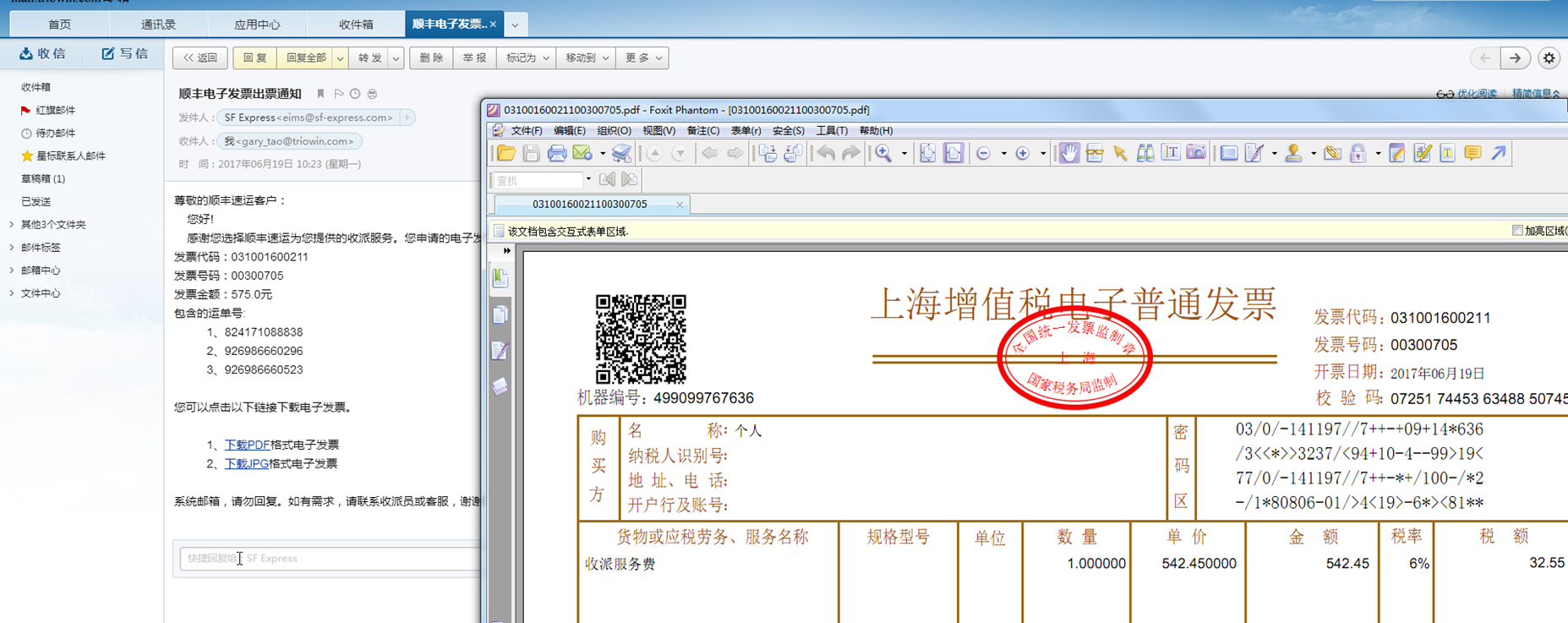
Task: Open dropdown arrow next to 转发
Action: 396,58
